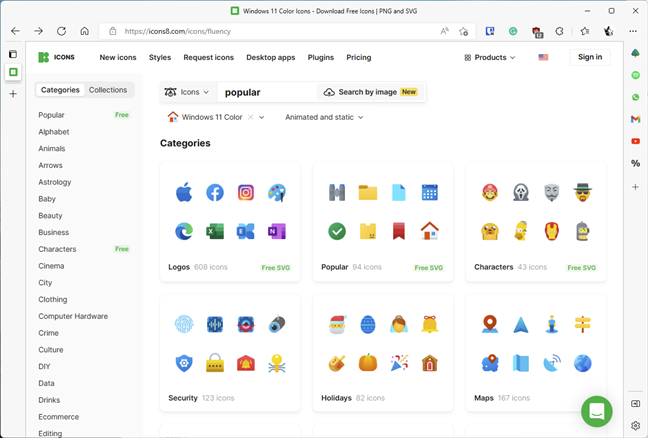Click the Excel logo icon
Image resolution: width=648 pixels, height=438 pixels.
(215, 231)
